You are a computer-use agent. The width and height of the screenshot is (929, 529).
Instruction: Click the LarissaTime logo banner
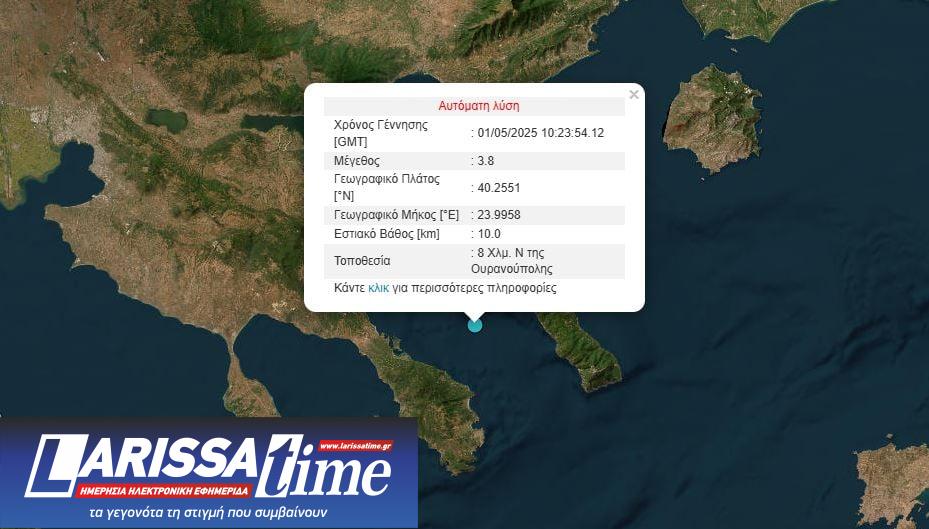coord(208,470)
